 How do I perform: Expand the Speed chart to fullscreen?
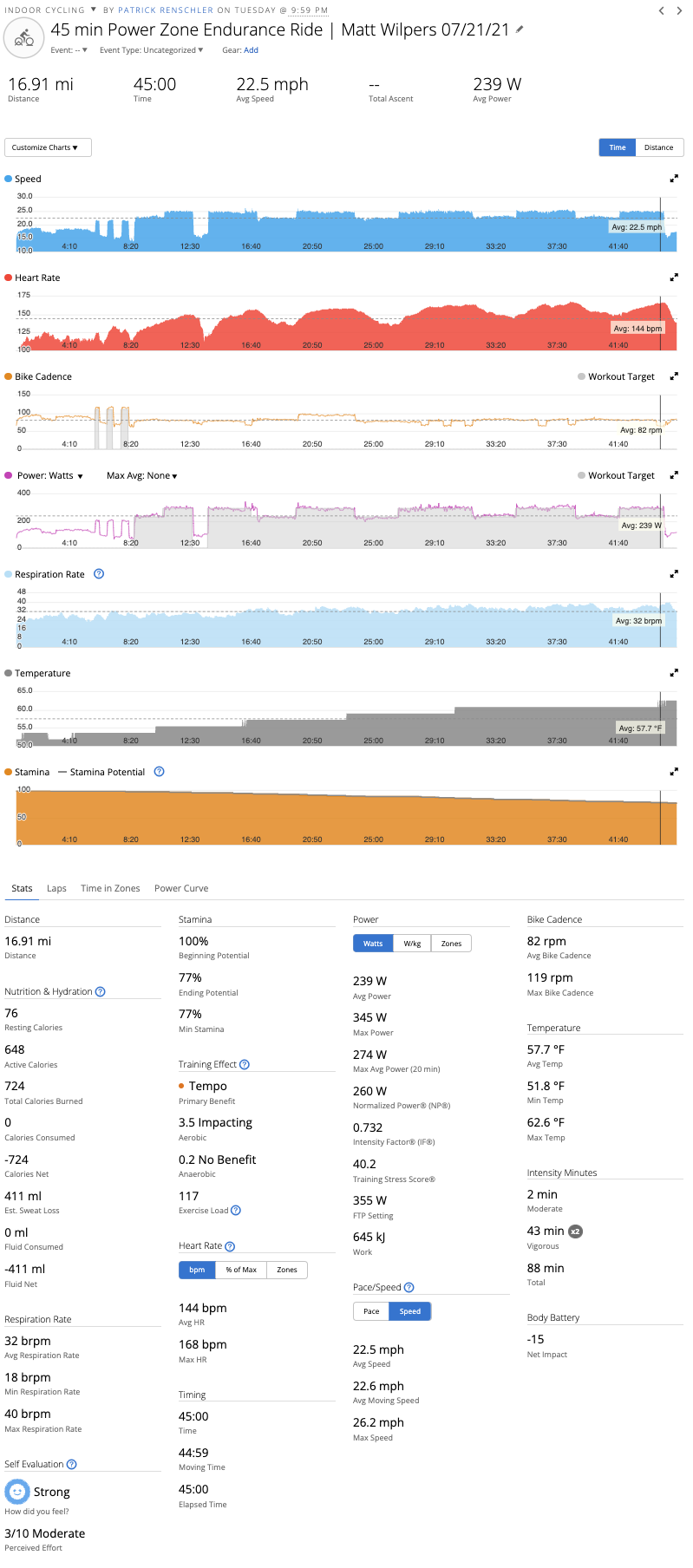(674, 178)
